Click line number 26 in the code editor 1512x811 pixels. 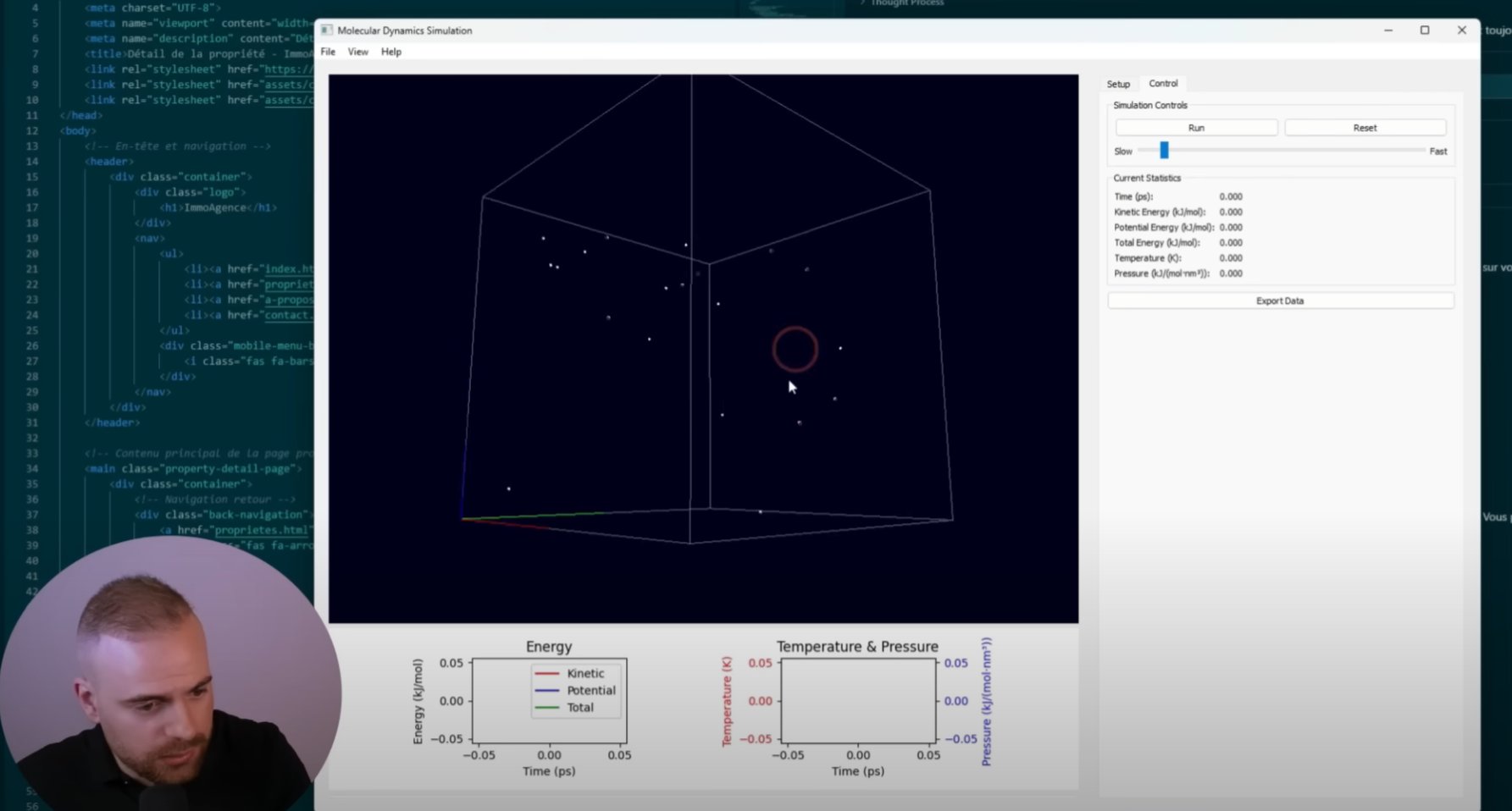(x=31, y=345)
